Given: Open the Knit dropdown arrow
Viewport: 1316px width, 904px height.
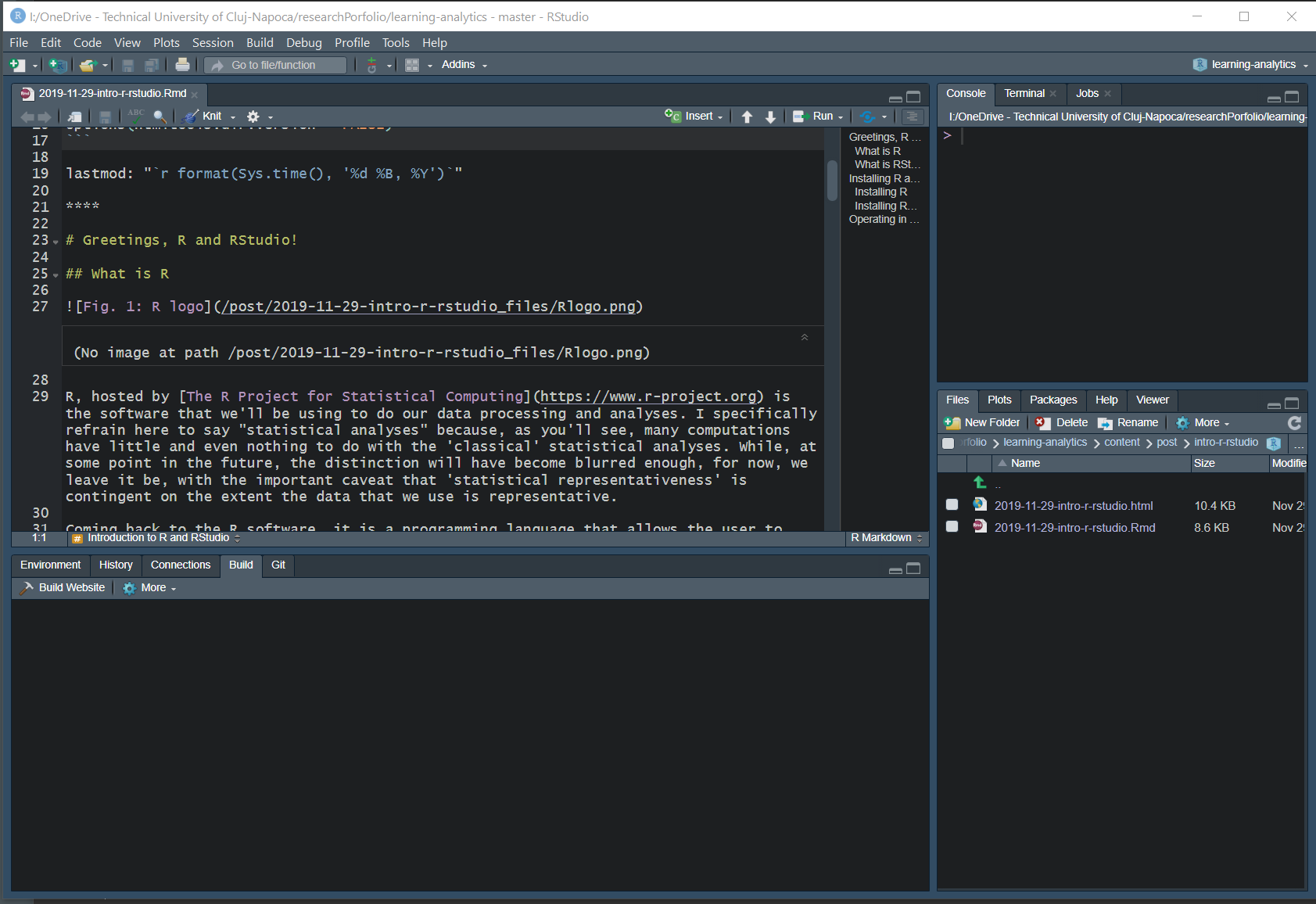Looking at the screenshot, I should pos(233,117).
